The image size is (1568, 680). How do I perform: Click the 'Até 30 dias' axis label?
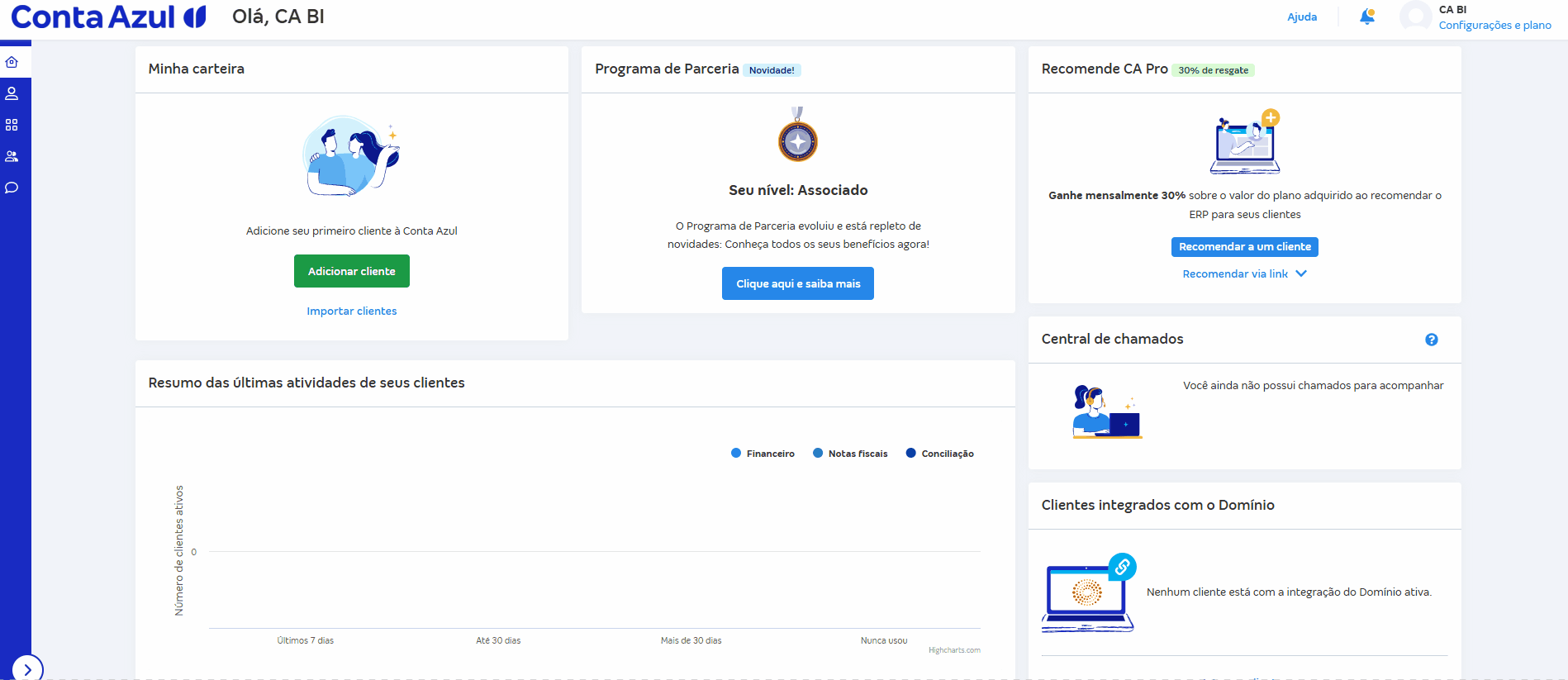498,640
